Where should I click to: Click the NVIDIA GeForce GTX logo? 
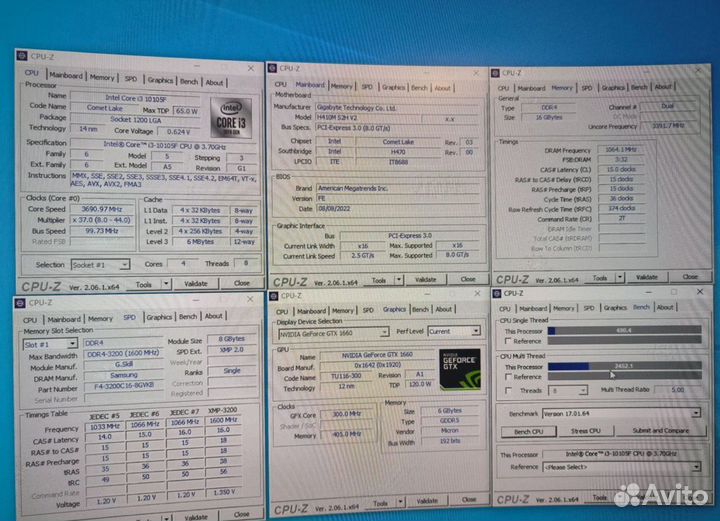(x=460, y=370)
